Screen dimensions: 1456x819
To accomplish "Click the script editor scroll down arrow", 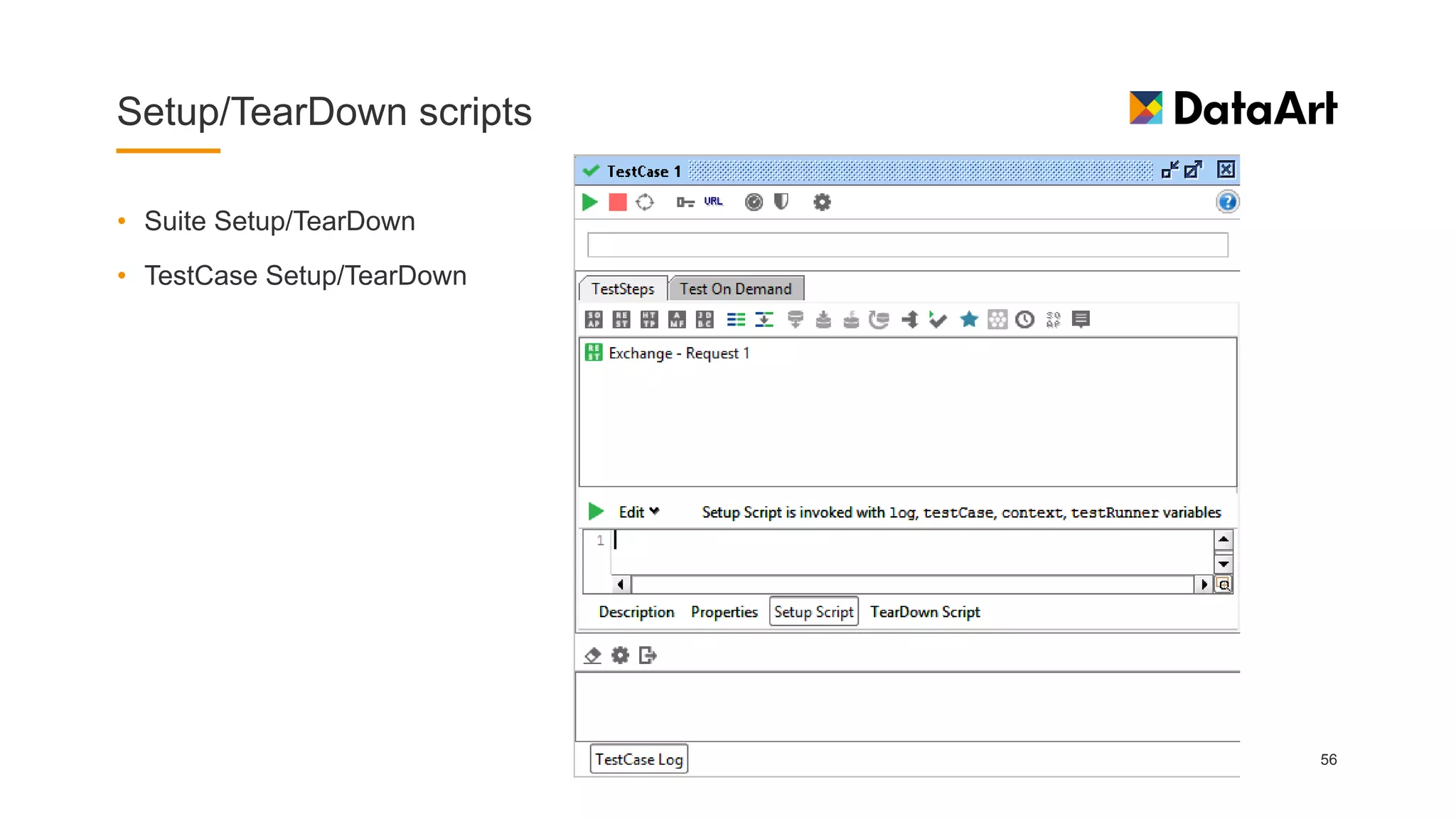I will pos(1223,564).
